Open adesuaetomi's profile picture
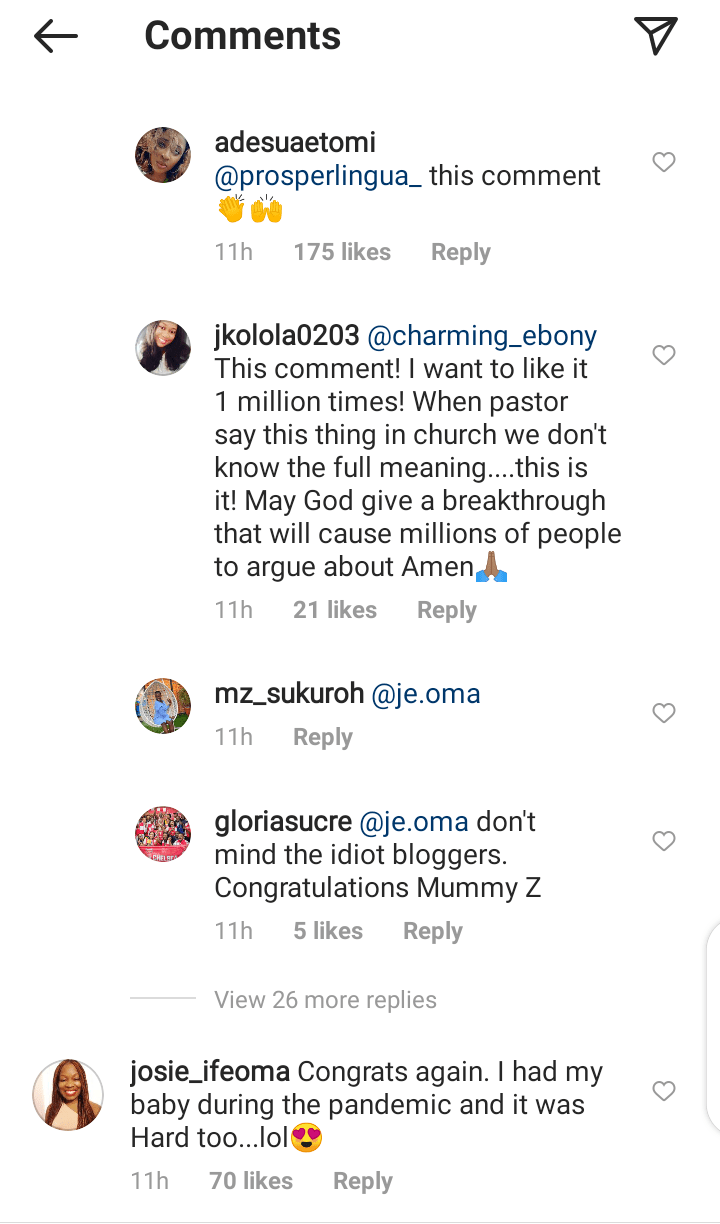Image resolution: width=720 pixels, height=1224 pixels. [x=163, y=155]
